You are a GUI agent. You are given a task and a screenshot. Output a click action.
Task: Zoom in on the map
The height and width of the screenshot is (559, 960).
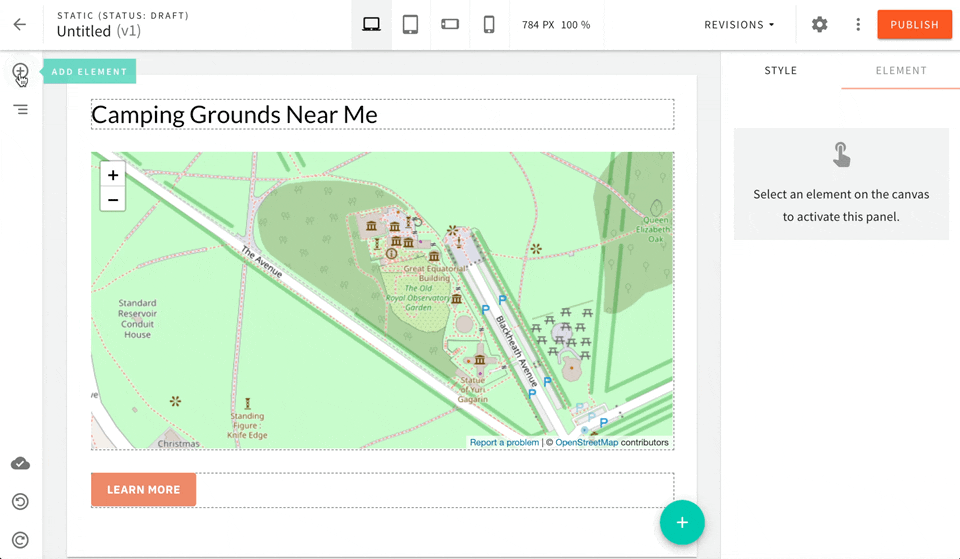click(113, 175)
